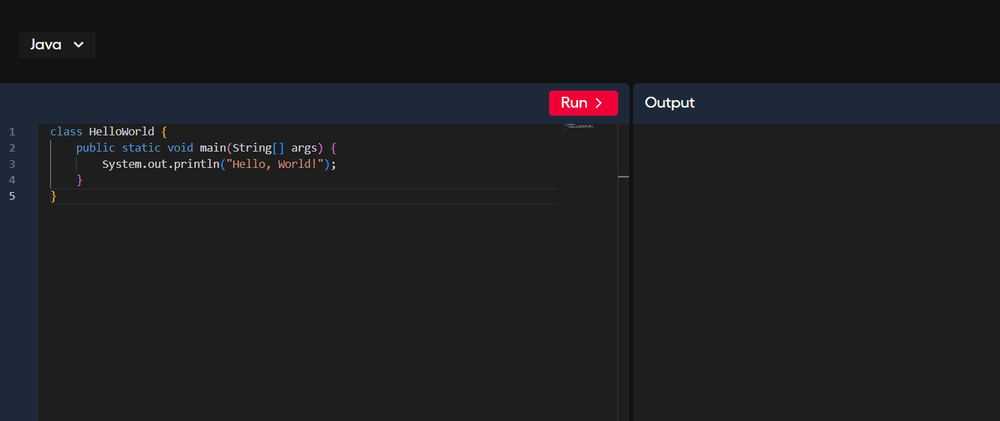Image resolution: width=1000 pixels, height=421 pixels.
Task: Place cursor on HelloWorld class name
Action: coord(121,132)
